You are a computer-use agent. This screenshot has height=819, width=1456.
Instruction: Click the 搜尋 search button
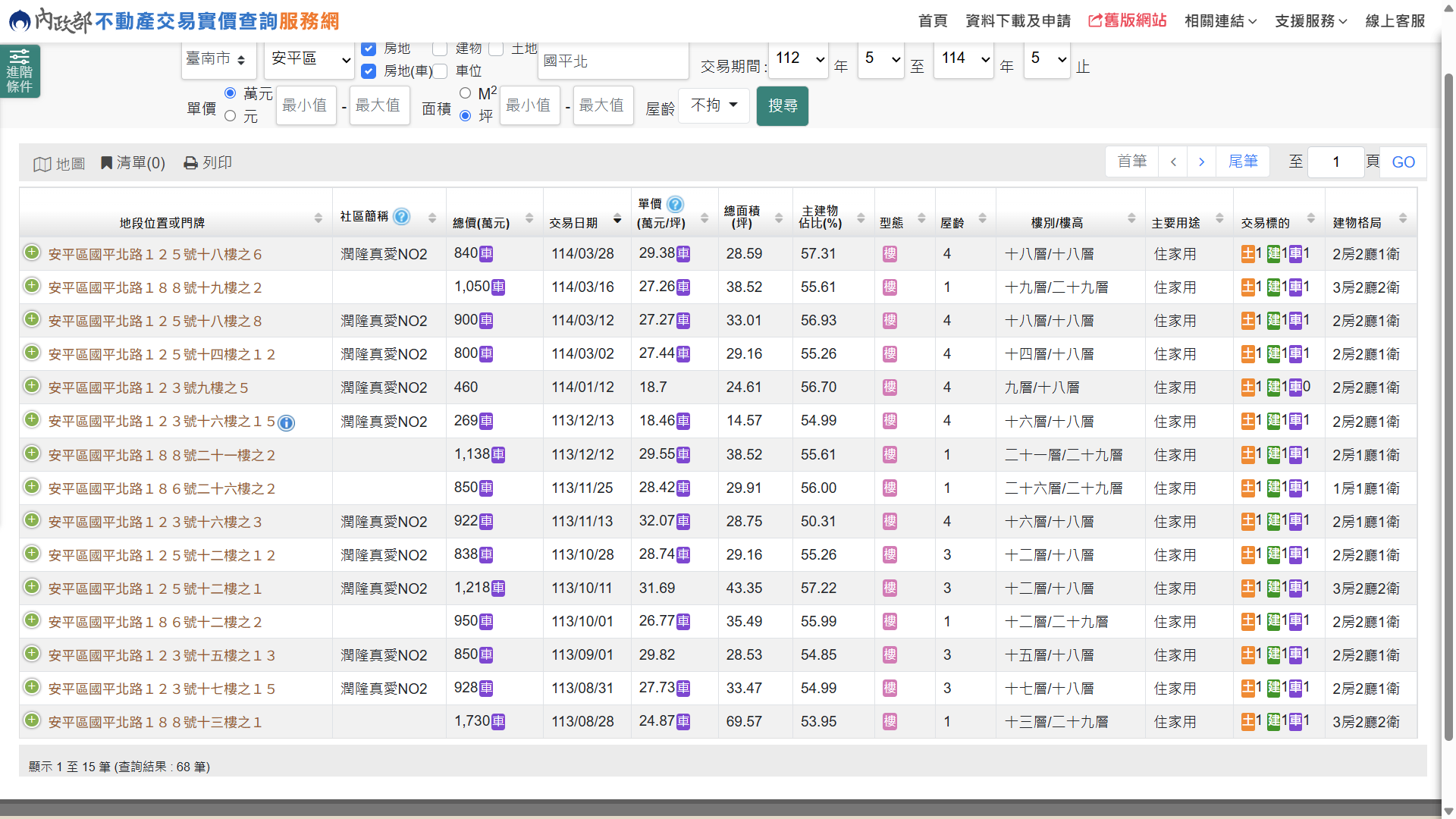coord(782,106)
